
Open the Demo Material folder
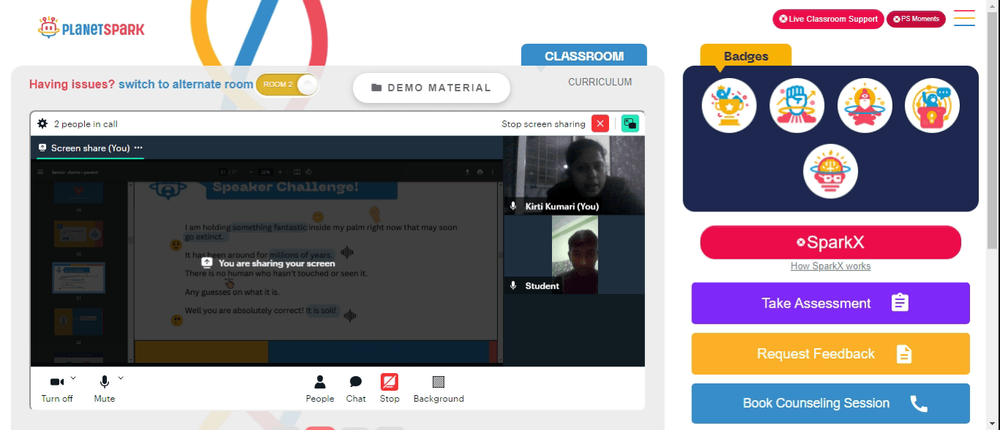coord(431,88)
